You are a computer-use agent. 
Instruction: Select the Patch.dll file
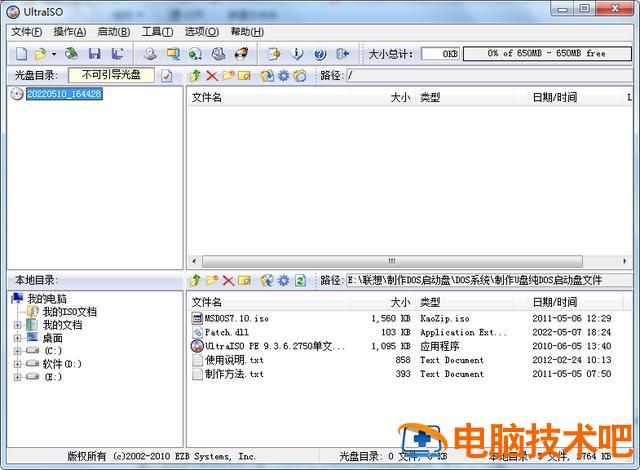tap(227, 333)
